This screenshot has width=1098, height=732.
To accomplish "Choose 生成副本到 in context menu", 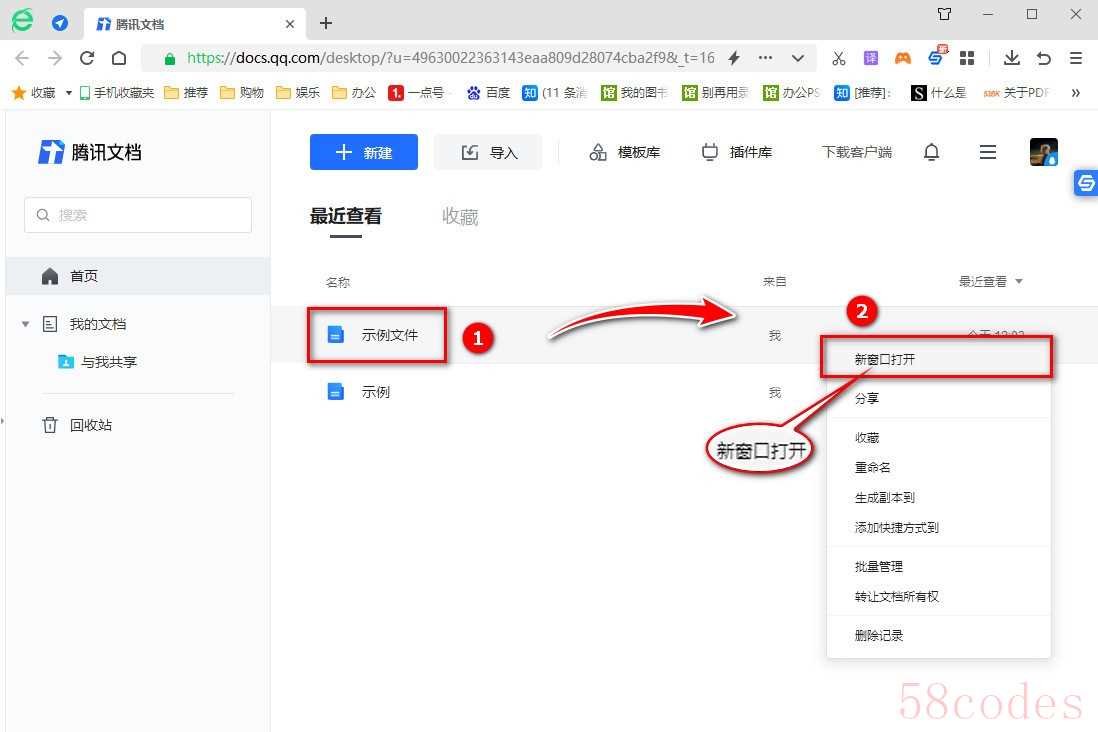I will click(x=938, y=498).
